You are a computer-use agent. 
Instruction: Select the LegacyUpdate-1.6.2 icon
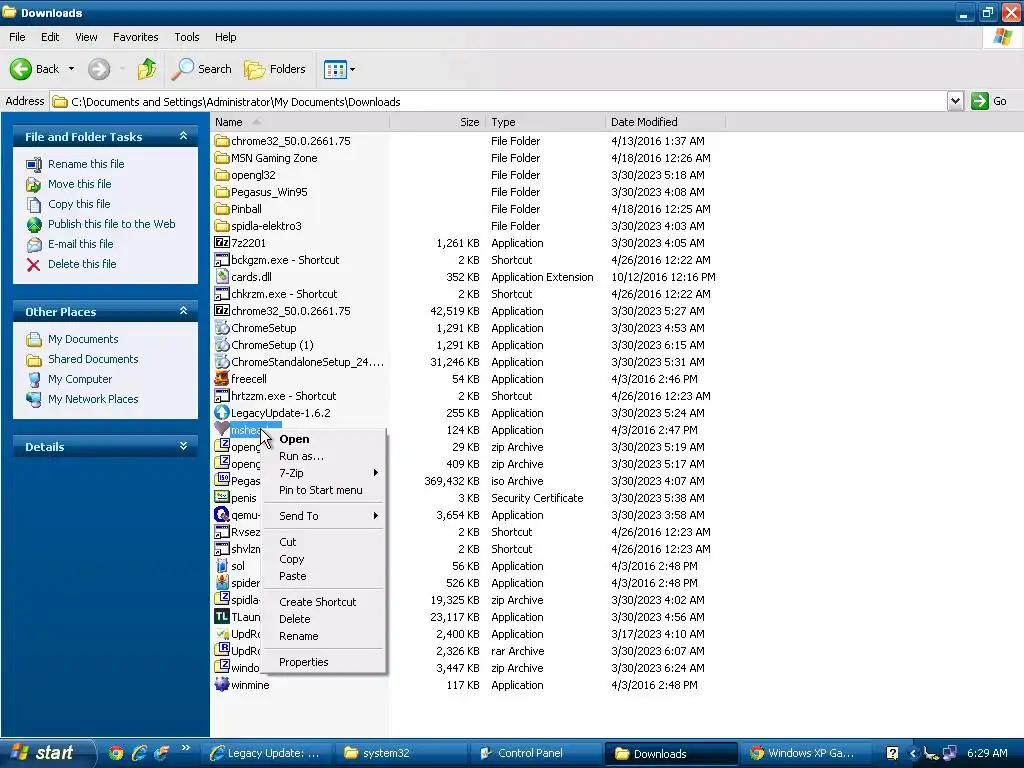222,412
